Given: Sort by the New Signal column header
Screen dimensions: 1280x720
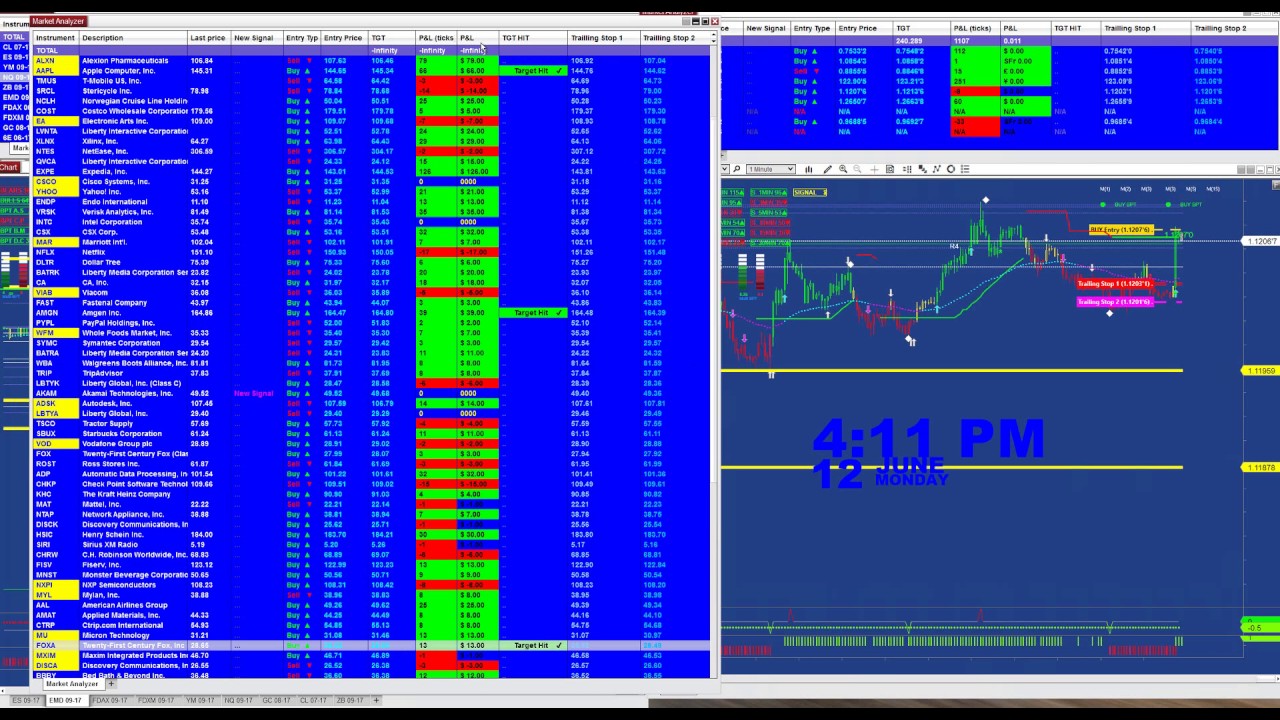Looking at the screenshot, I should (x=256, y=38).
